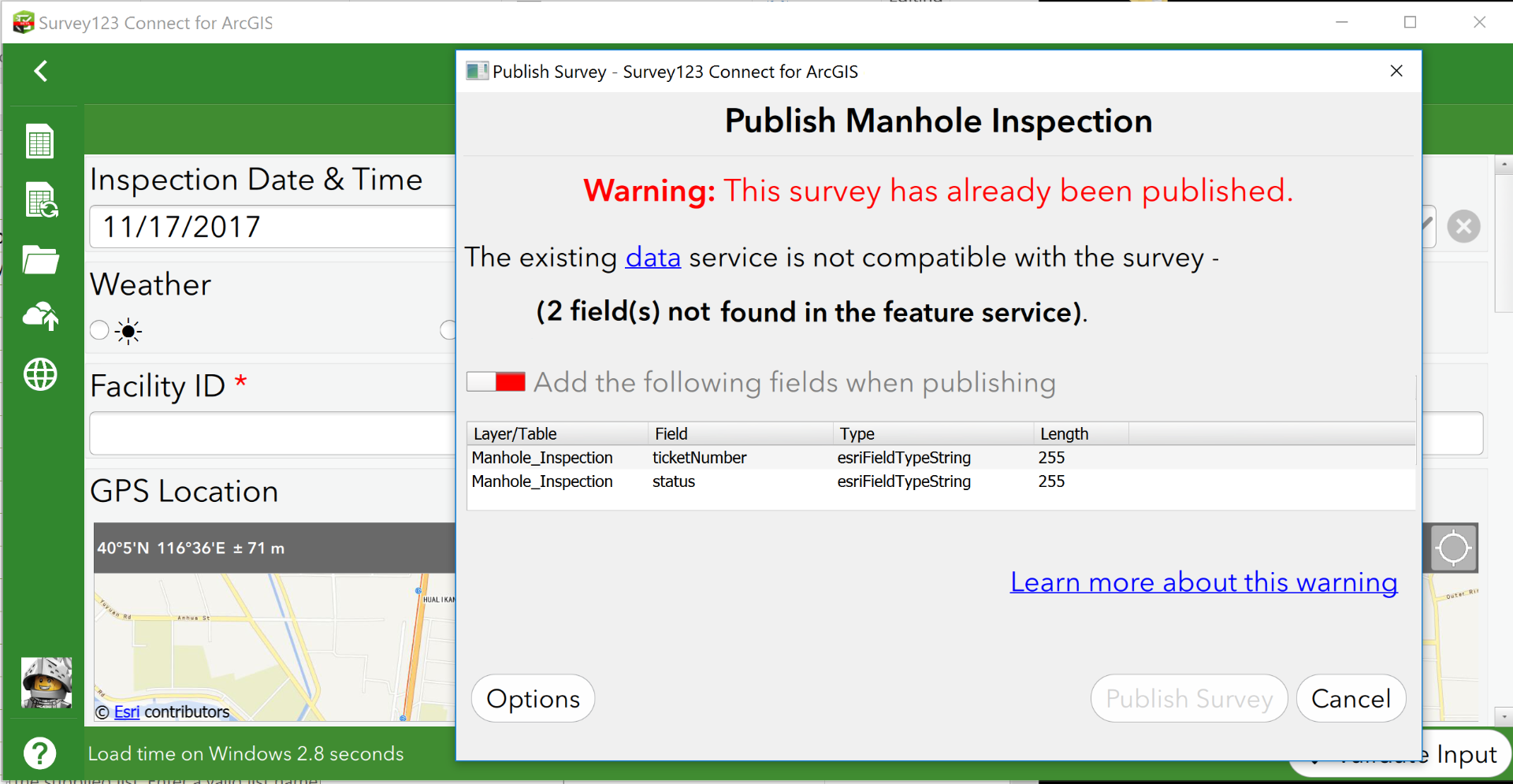Open the XLSForm spreadsheet icon in sidebar
Viewport: 1513px width, 784px height.
tap(40, 142)
